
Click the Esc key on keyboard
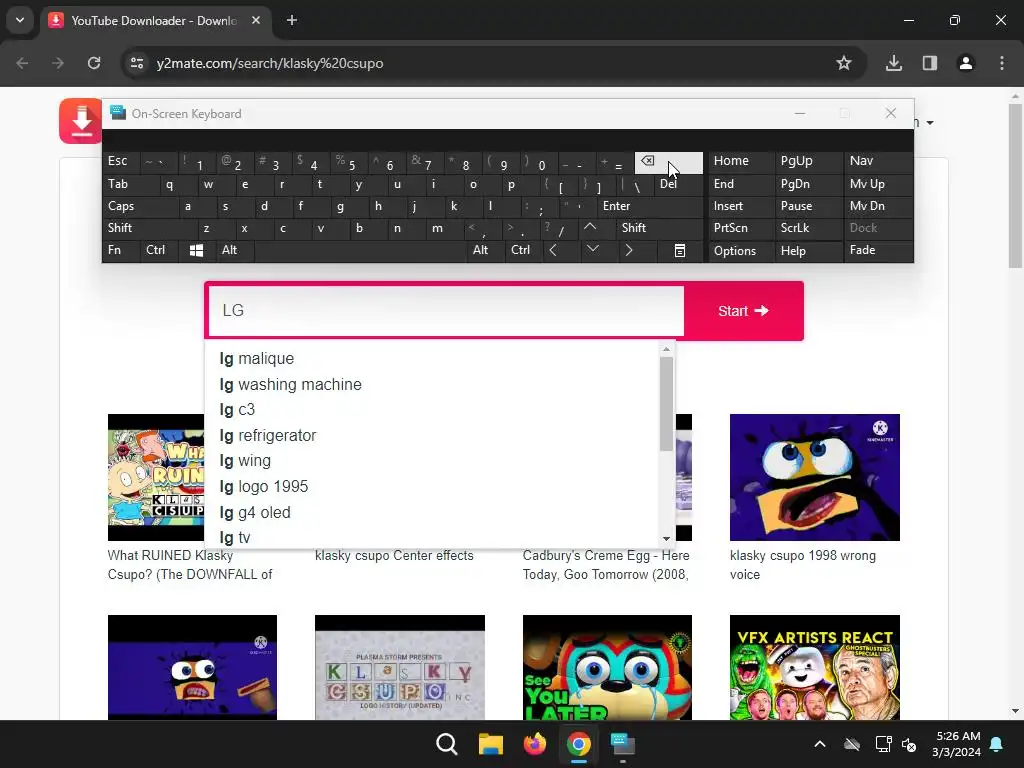click(121, 161)
